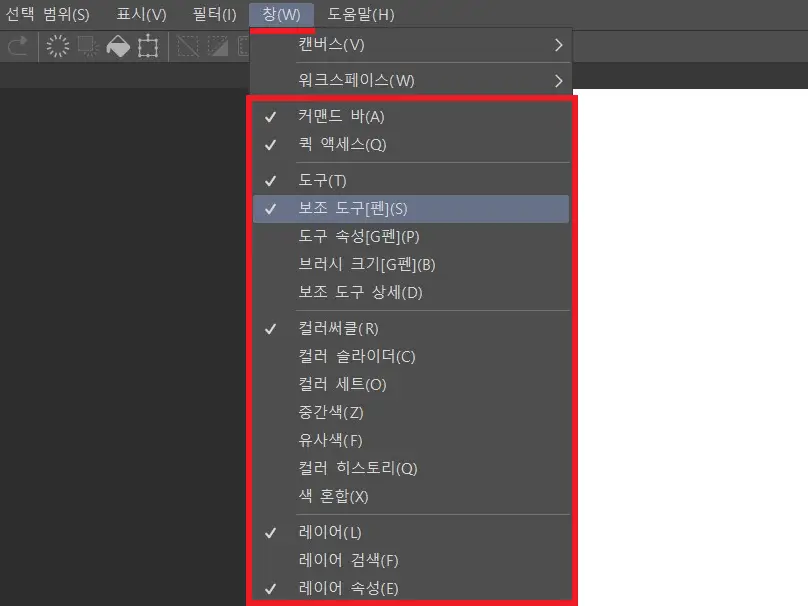Click the Redo arrow icon in toolbar
This screenshot has width=808, height=606.
click(17, 46)
